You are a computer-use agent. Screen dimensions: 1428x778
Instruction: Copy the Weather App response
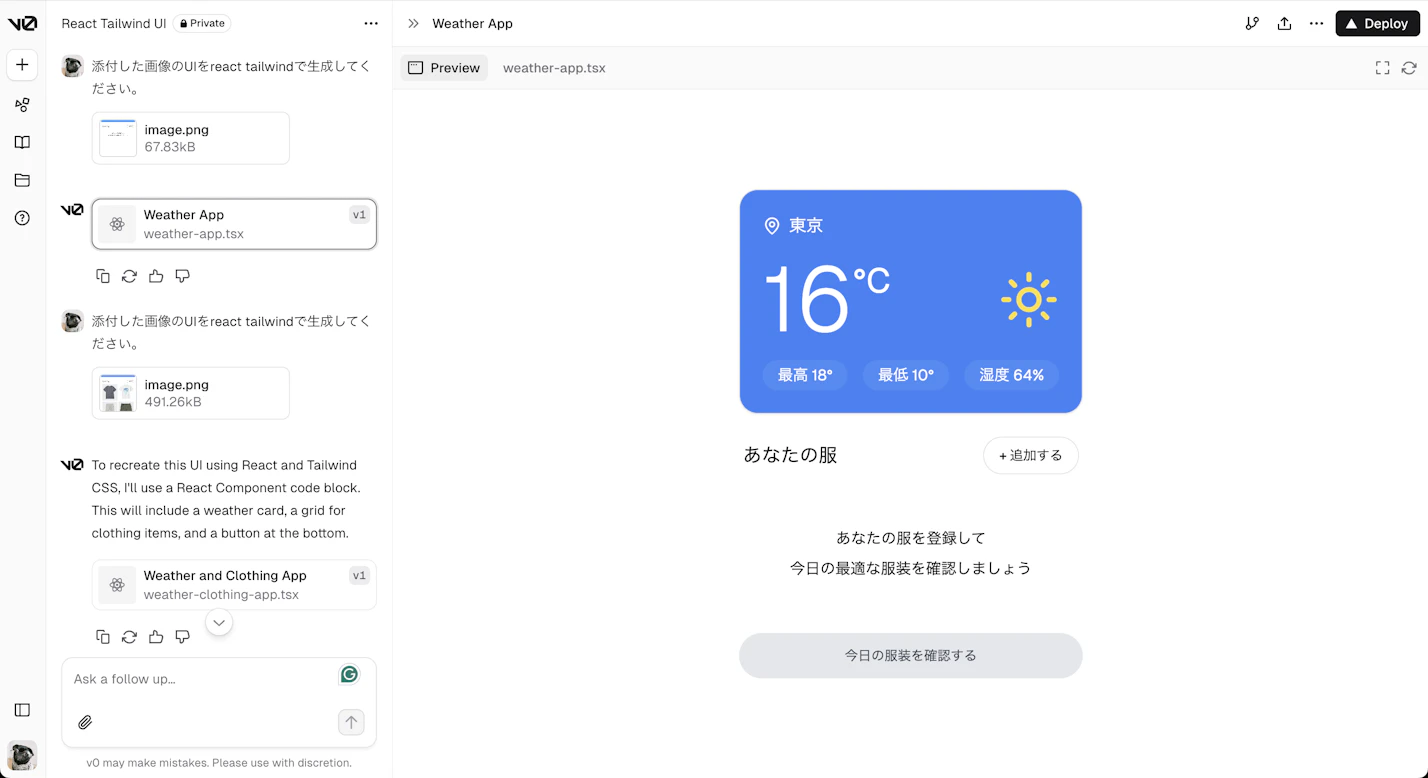point(103,276)
